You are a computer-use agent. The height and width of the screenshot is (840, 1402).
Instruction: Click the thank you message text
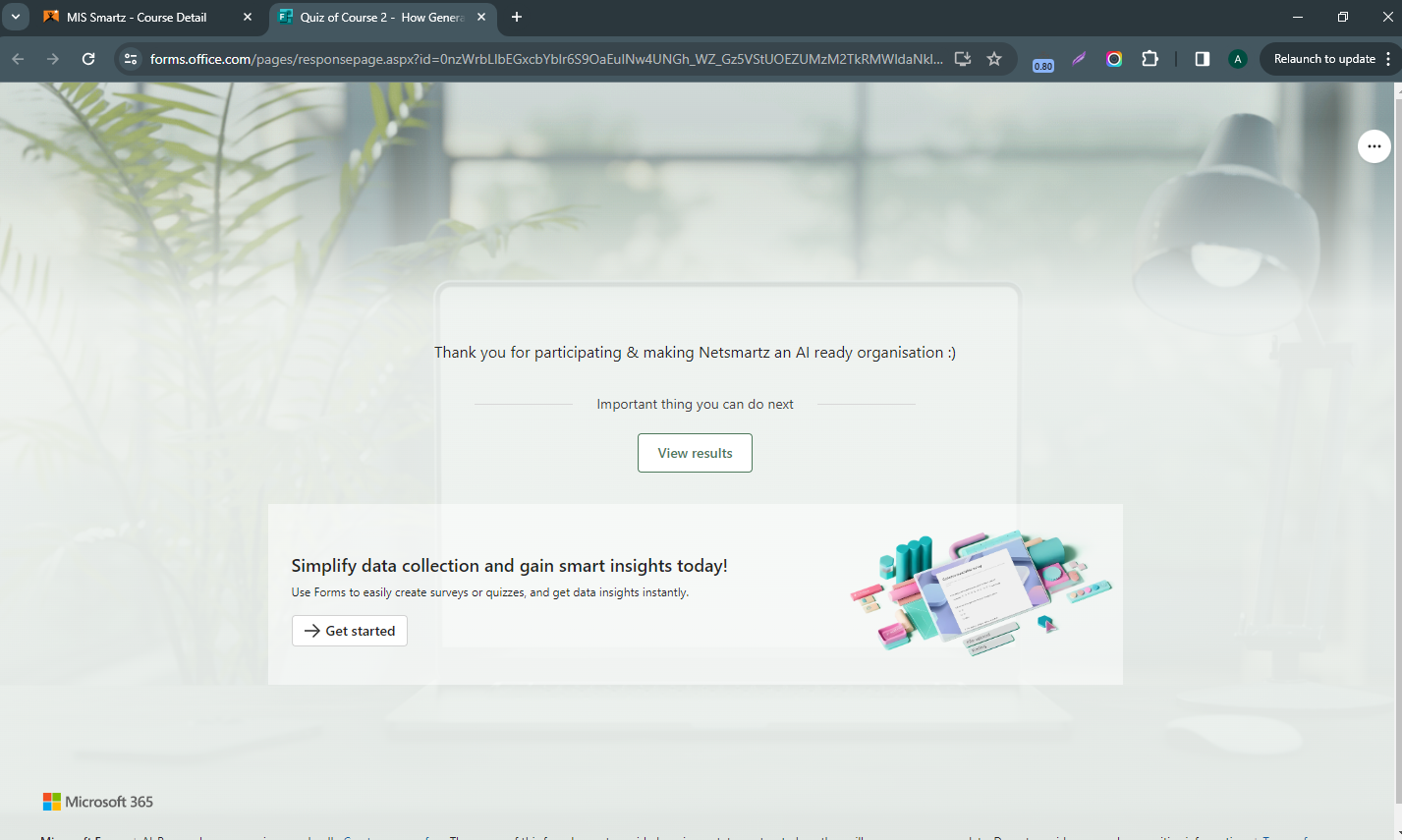click(695, 353)
